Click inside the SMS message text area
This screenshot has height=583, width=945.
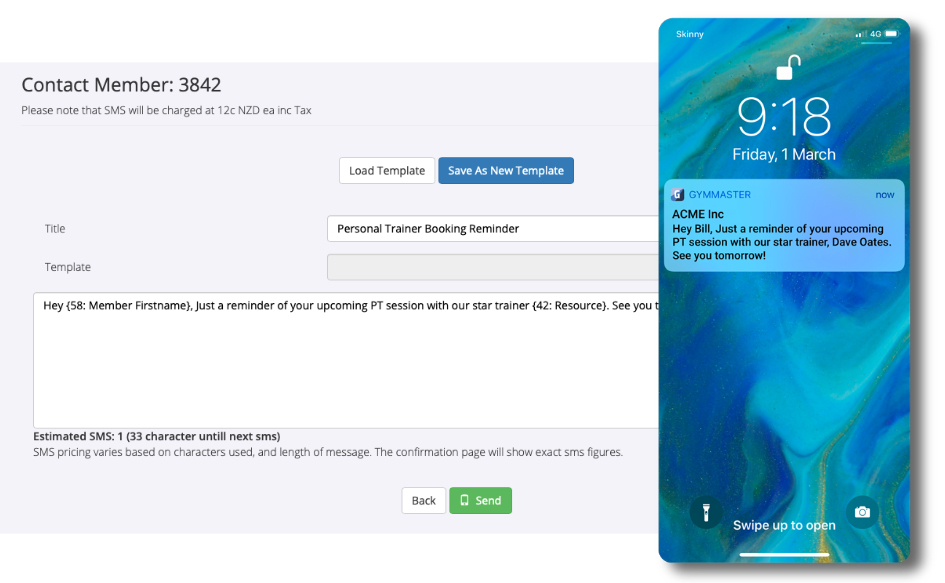(346, 361)
